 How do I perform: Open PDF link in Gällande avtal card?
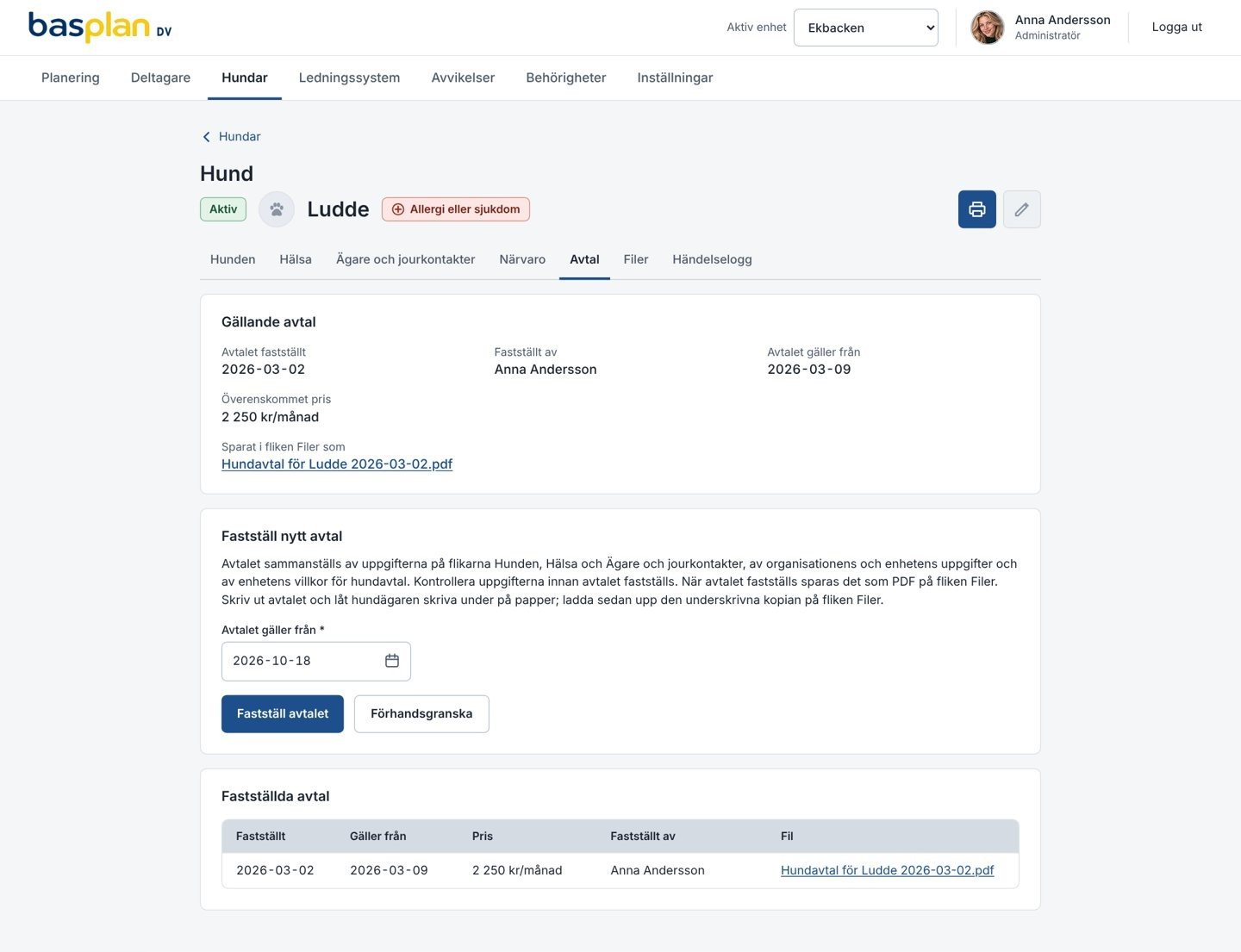[337, 464]
